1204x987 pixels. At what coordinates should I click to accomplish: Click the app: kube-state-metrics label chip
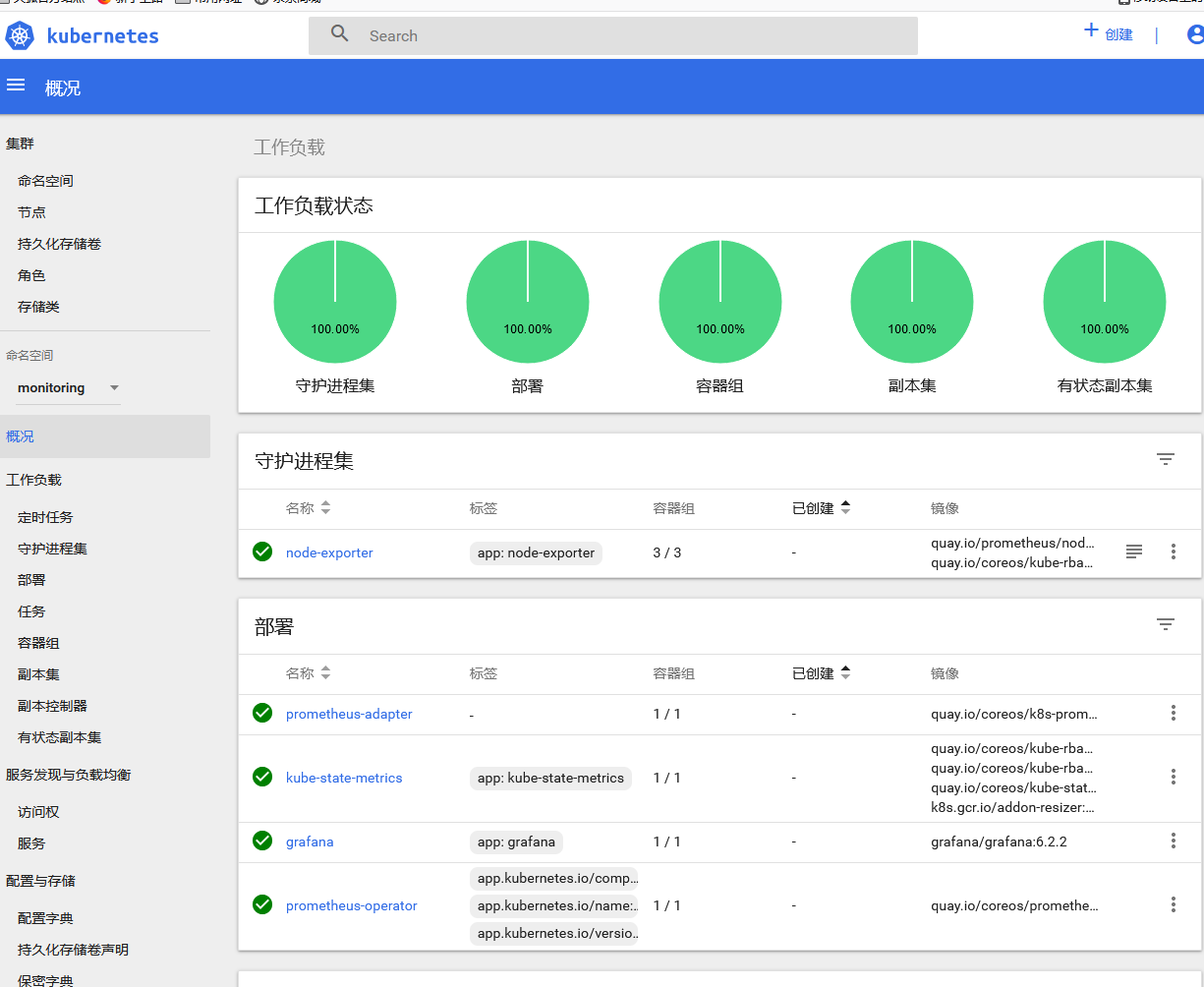click(550, 778)
